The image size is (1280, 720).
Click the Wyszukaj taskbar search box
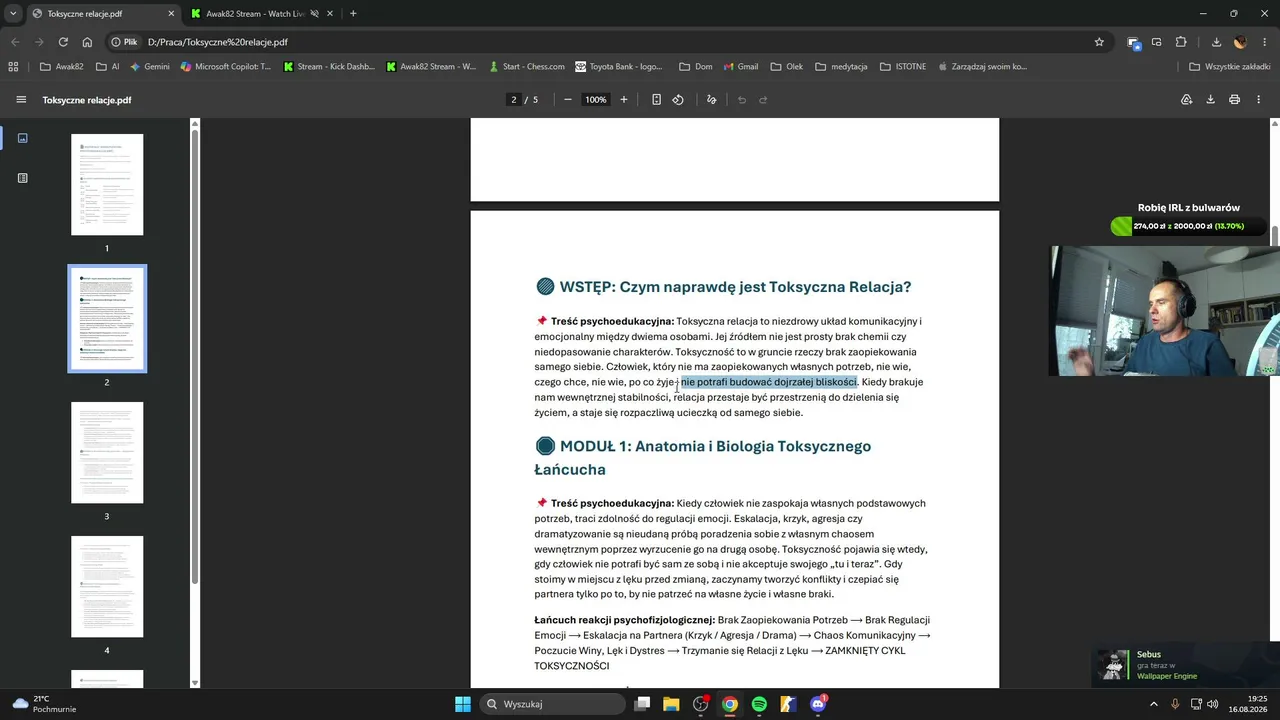553,704
